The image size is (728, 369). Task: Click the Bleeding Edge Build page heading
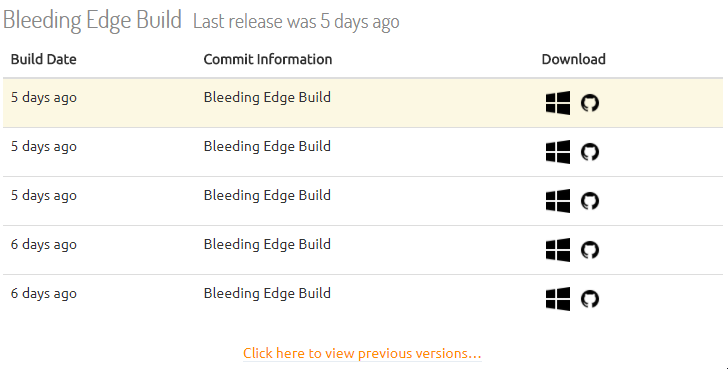92,20
